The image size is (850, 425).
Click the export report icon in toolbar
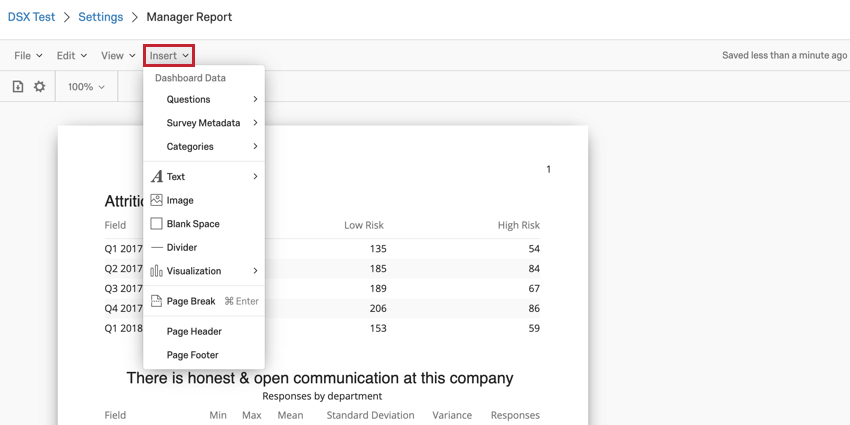[x=18, y=87]
